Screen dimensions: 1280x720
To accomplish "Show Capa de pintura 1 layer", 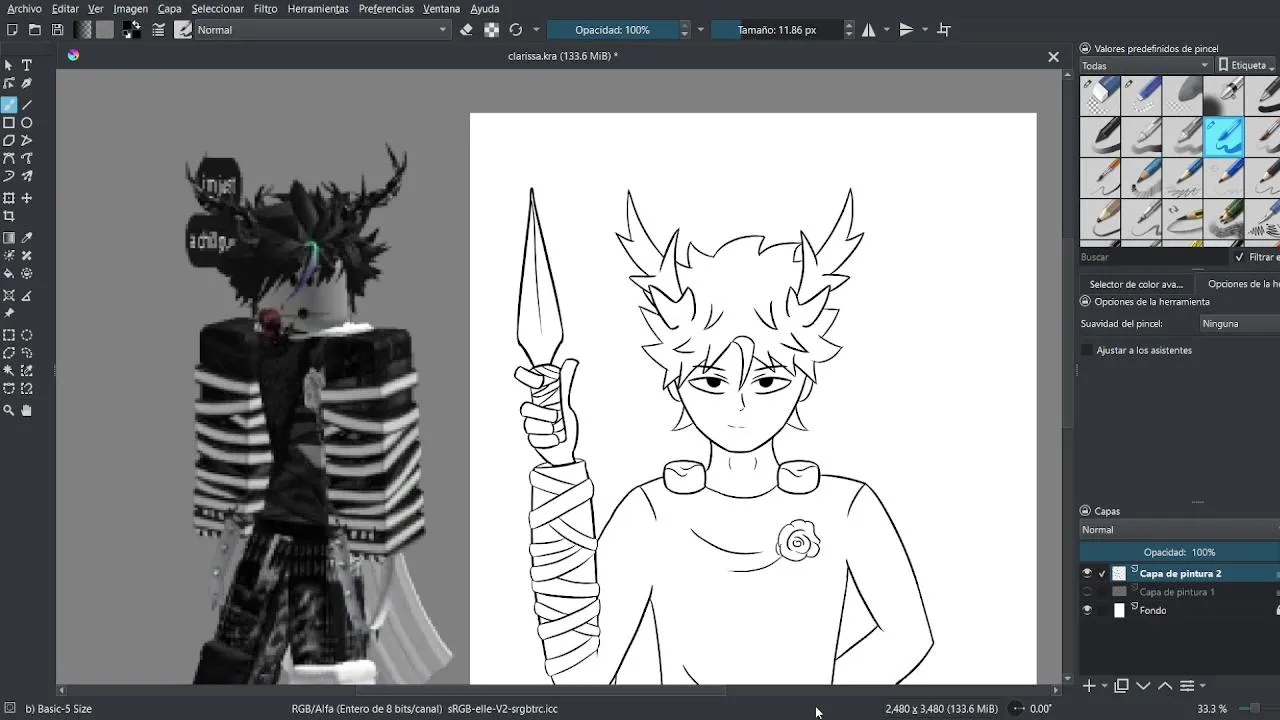I will [1087, 592].
